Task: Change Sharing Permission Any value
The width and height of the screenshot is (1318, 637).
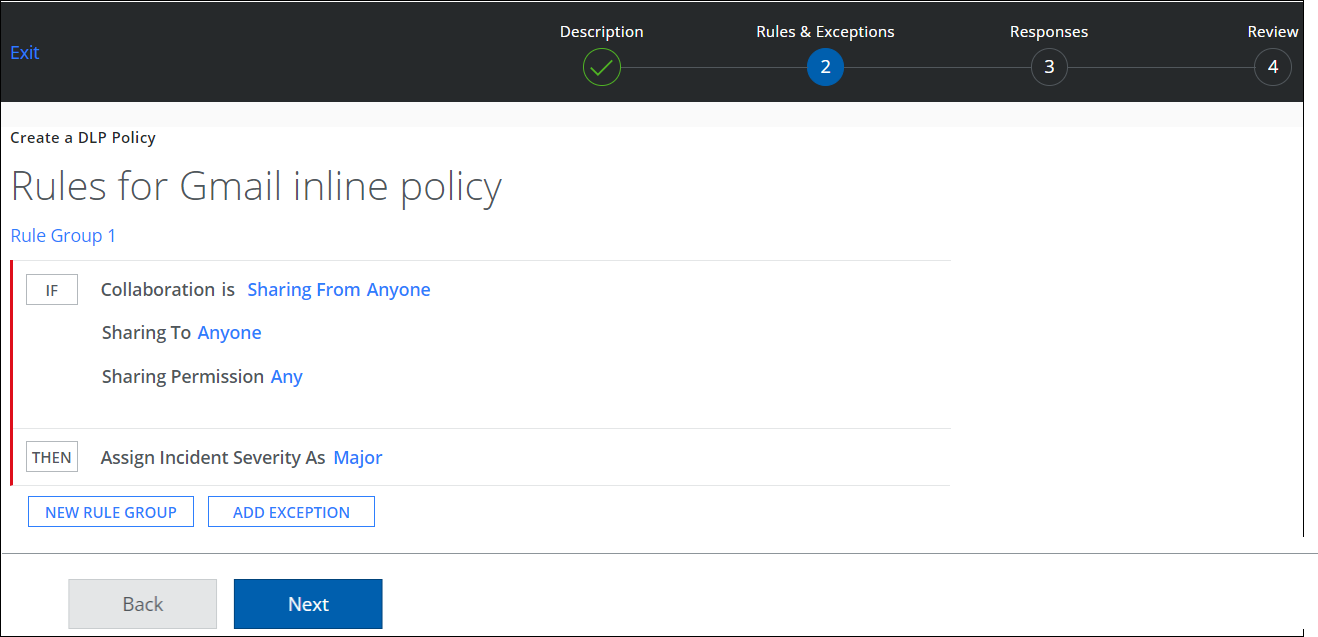Action: (286, 377)
